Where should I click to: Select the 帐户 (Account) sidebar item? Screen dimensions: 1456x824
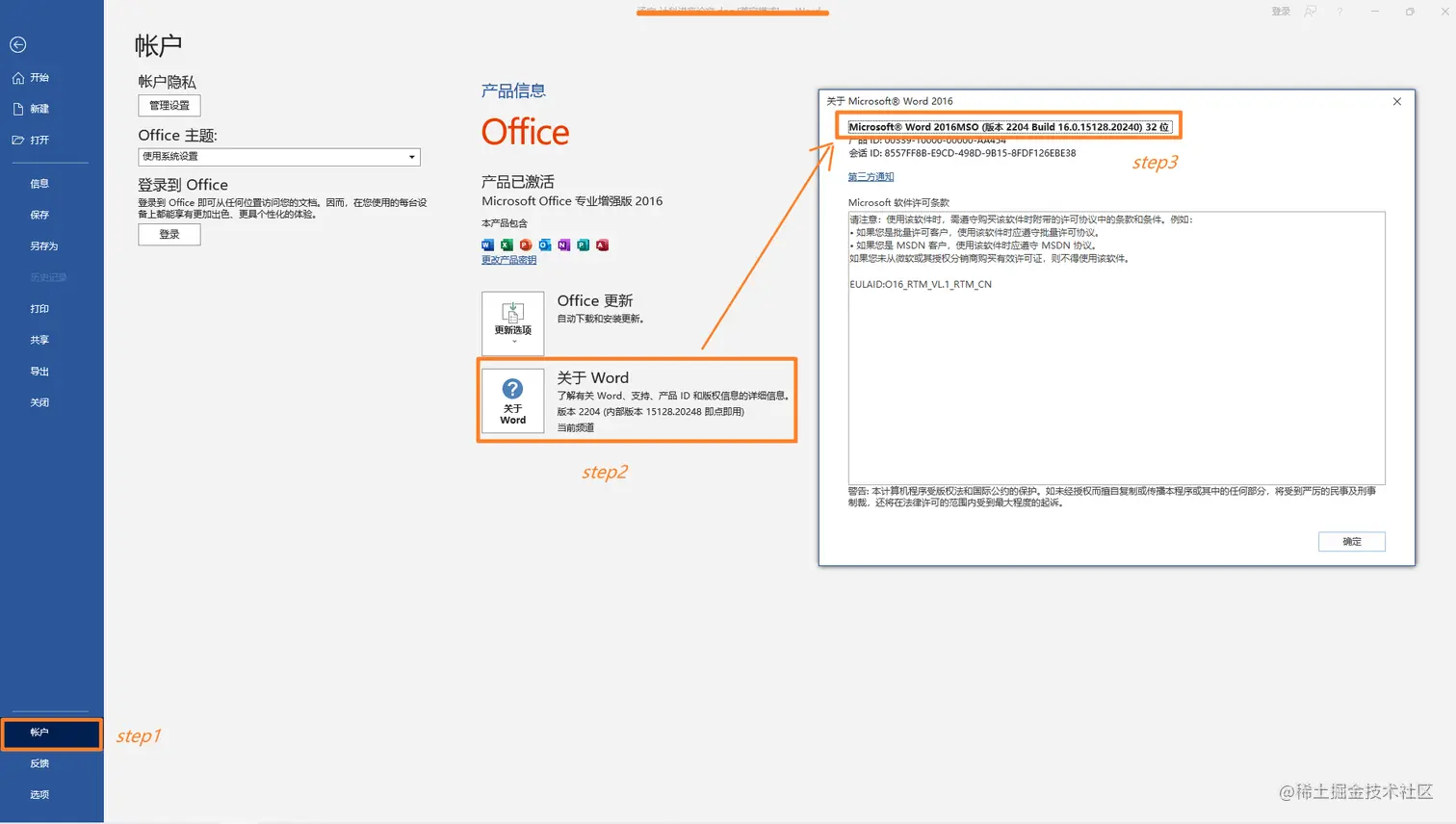click(51, 734)
